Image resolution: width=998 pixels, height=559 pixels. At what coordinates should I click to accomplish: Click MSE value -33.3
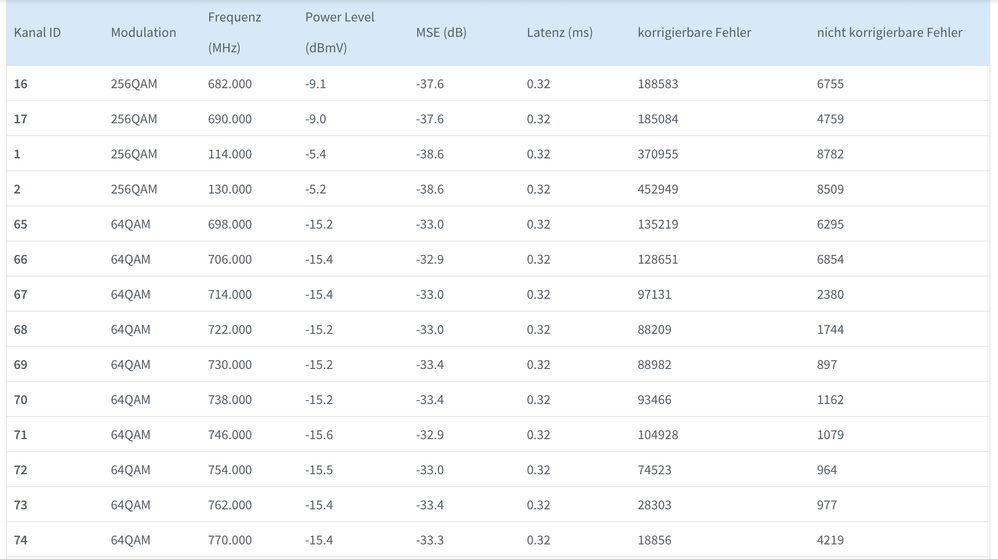(x=430, y=540)
